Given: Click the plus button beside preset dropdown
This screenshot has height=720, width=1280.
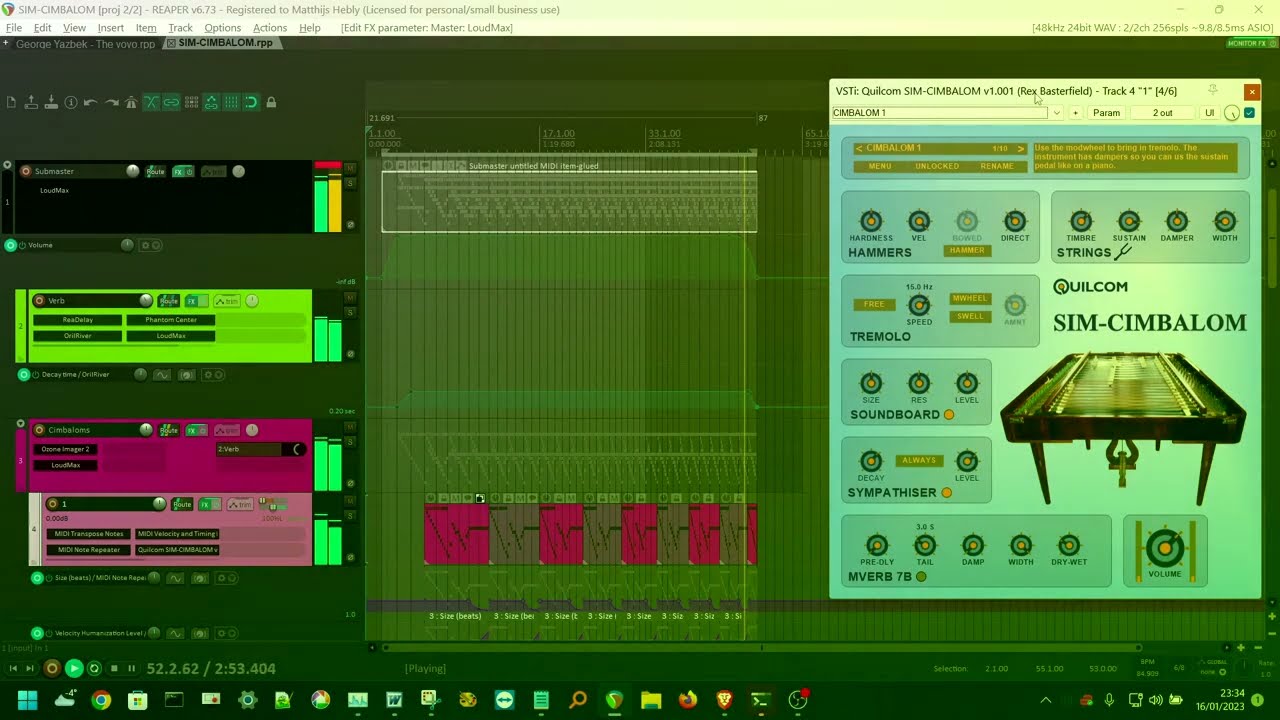Looking at the screenshot, I should point(1076,113).
